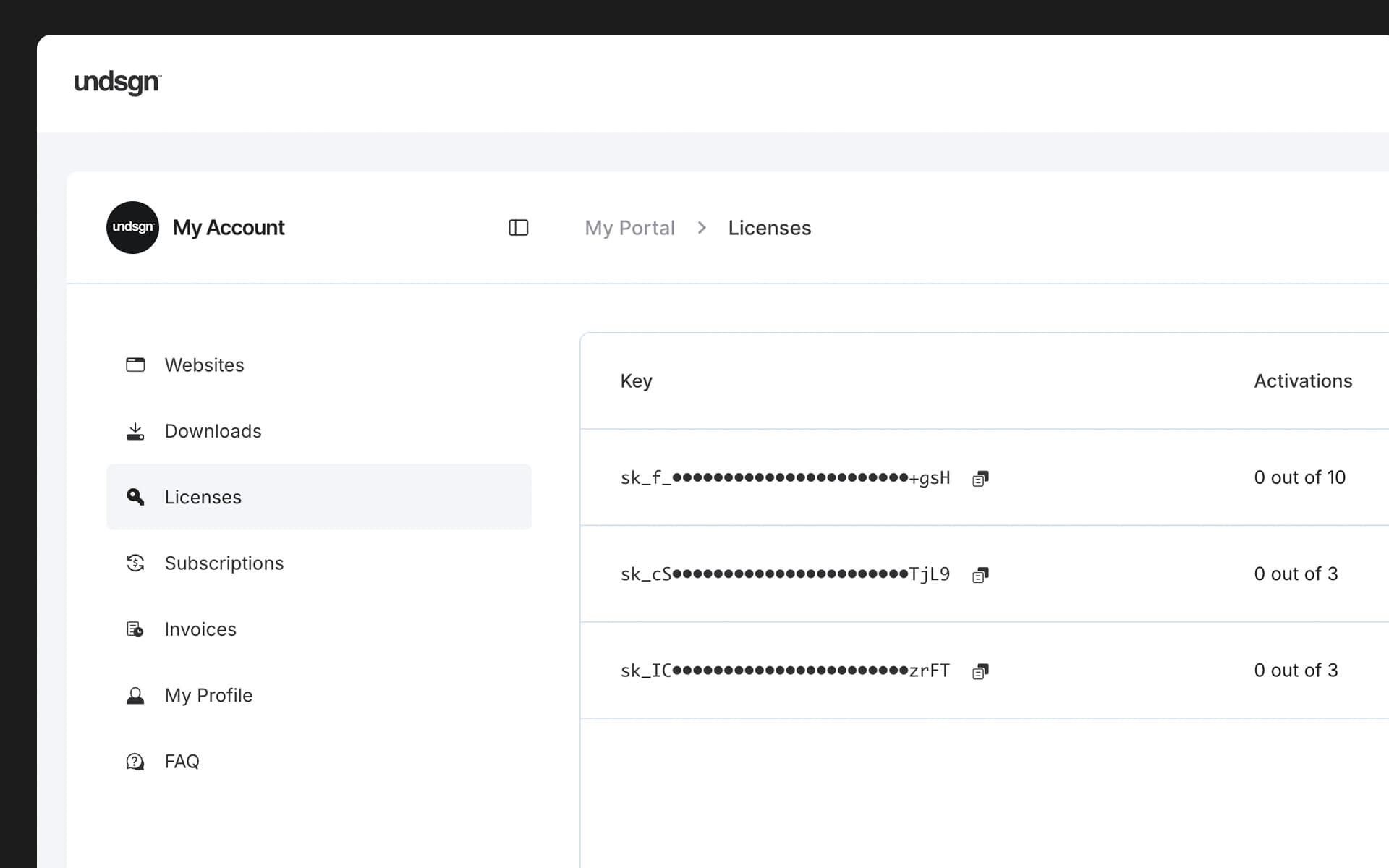Click the Subscriptions refresh icon
1389x868 pixels.
(135, 563)
